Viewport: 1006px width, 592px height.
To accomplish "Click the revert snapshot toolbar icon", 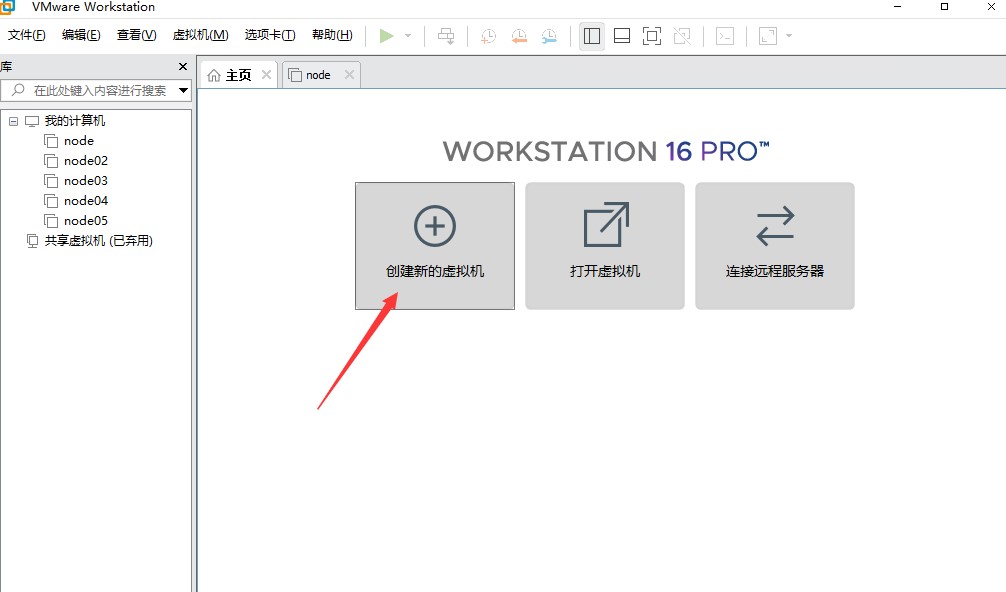I will tap(519, 36).
